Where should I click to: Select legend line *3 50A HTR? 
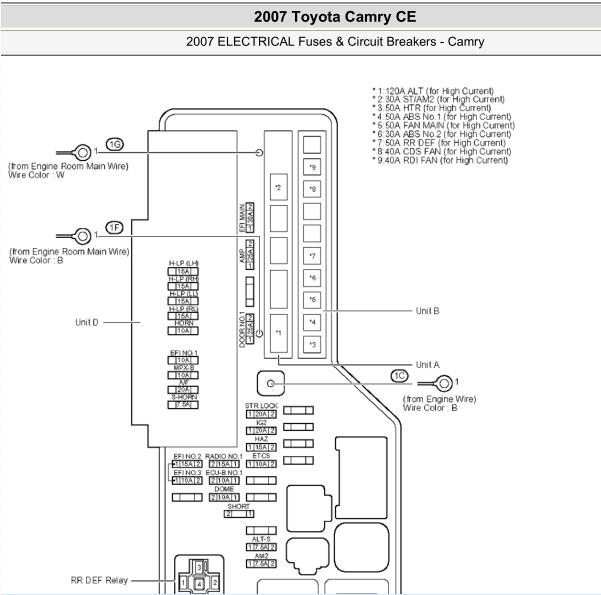coord(432,108)
